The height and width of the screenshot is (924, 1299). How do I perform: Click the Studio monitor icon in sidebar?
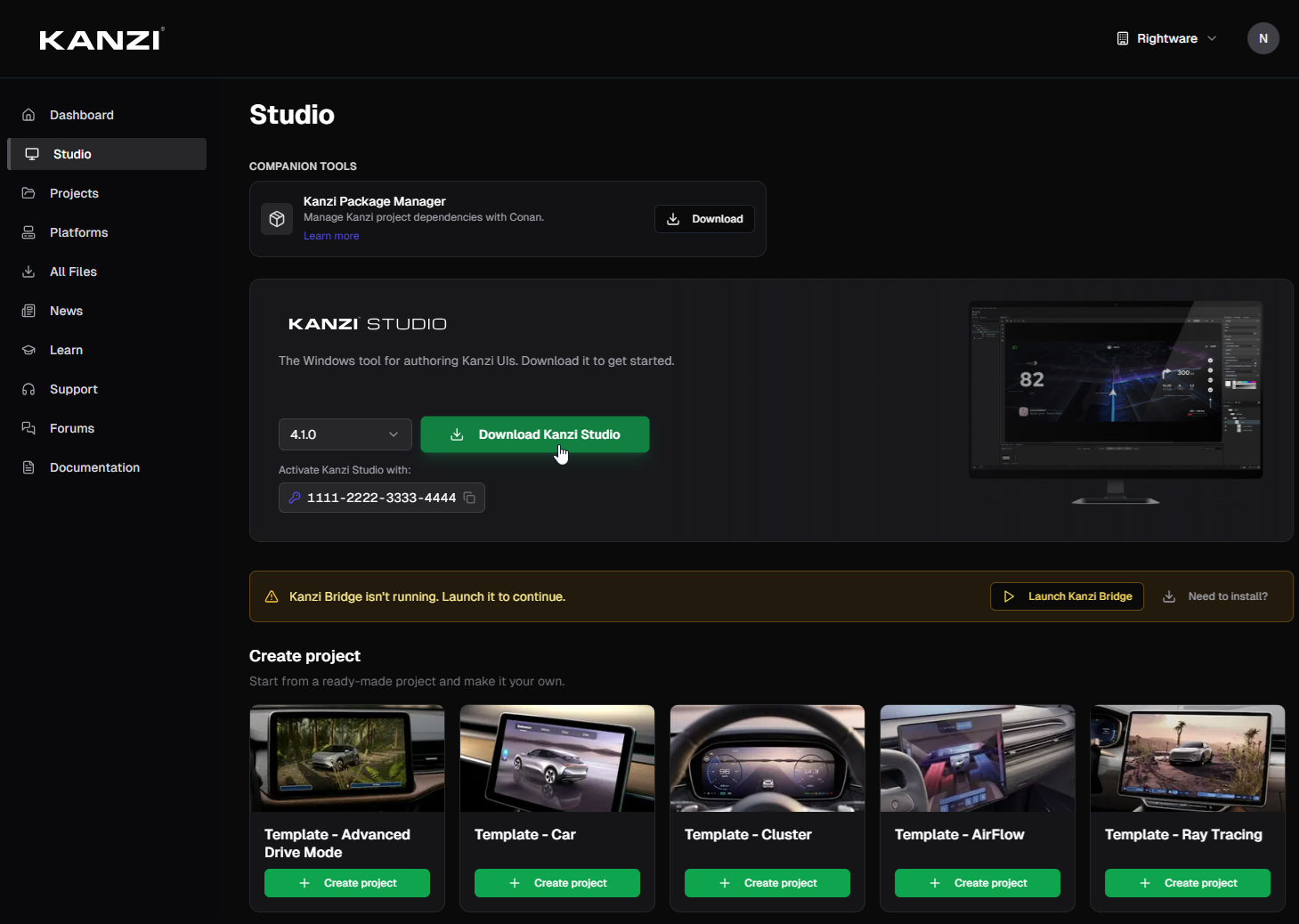point(32,154)
